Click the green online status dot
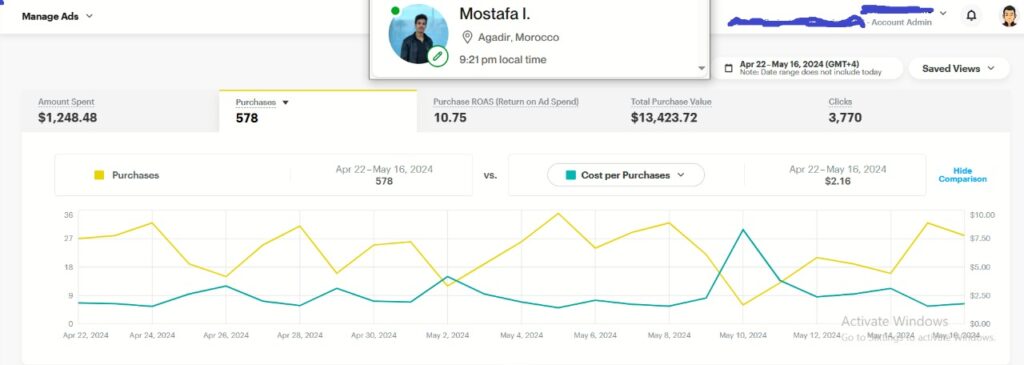This screenshot has height=365, width=1024. pos(395,10)
